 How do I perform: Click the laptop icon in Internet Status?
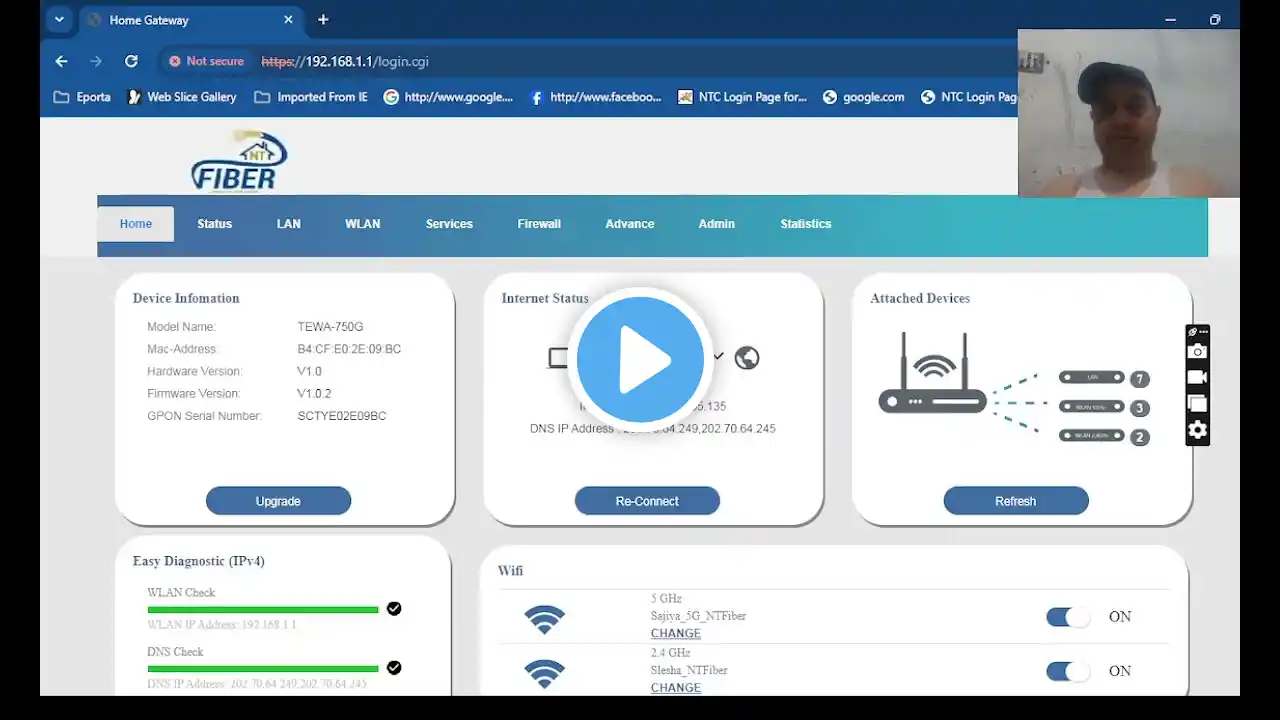pos(558,358)
